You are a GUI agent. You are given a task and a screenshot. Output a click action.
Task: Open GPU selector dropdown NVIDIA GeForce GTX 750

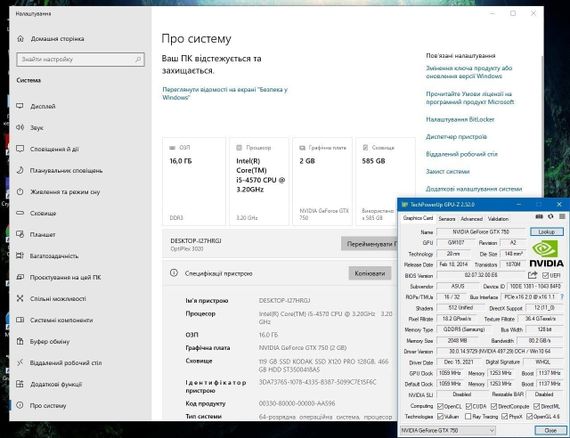click(x=447, y=430)
